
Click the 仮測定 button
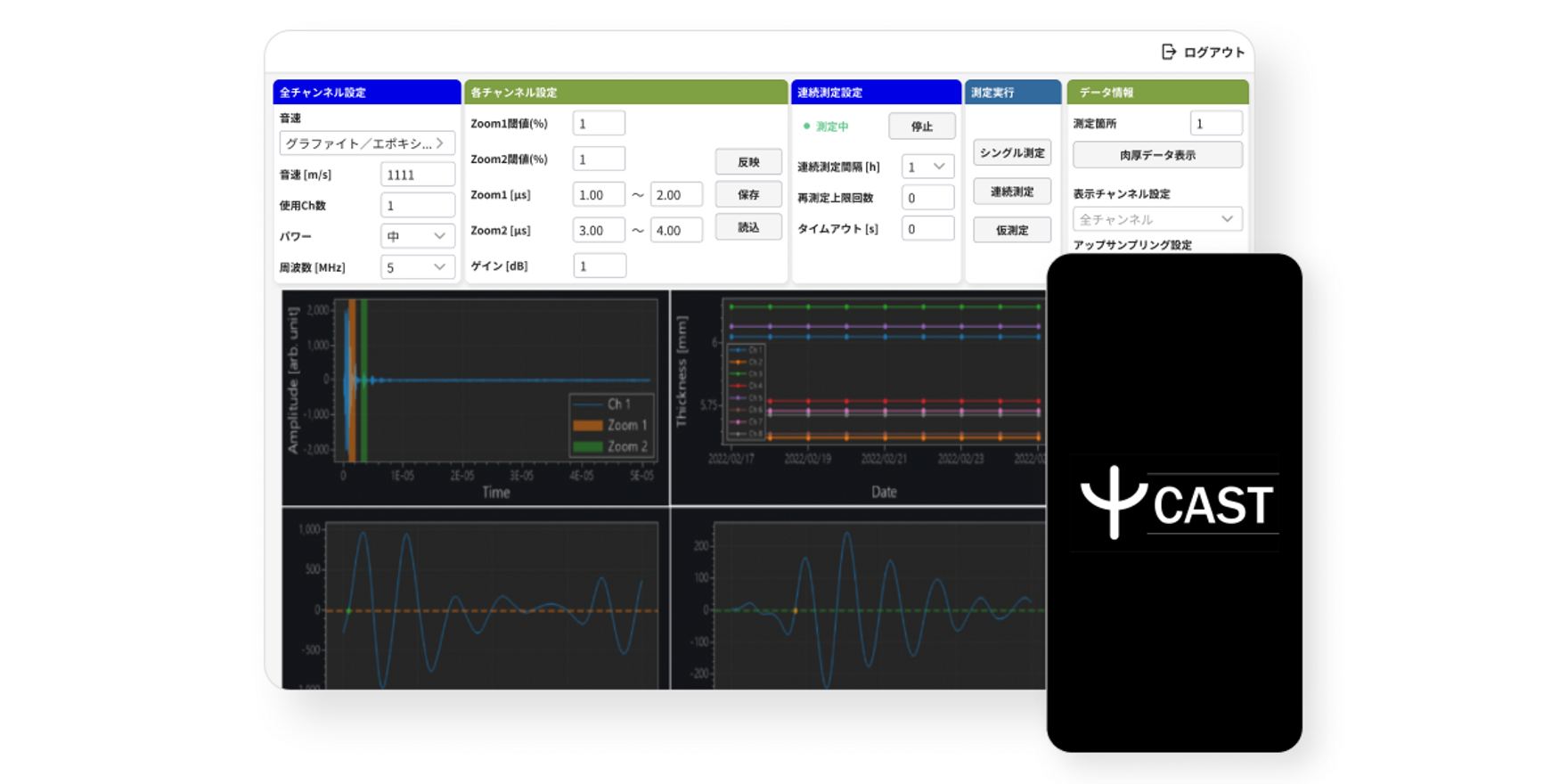pyautogui.click(x=1012, y=230)
